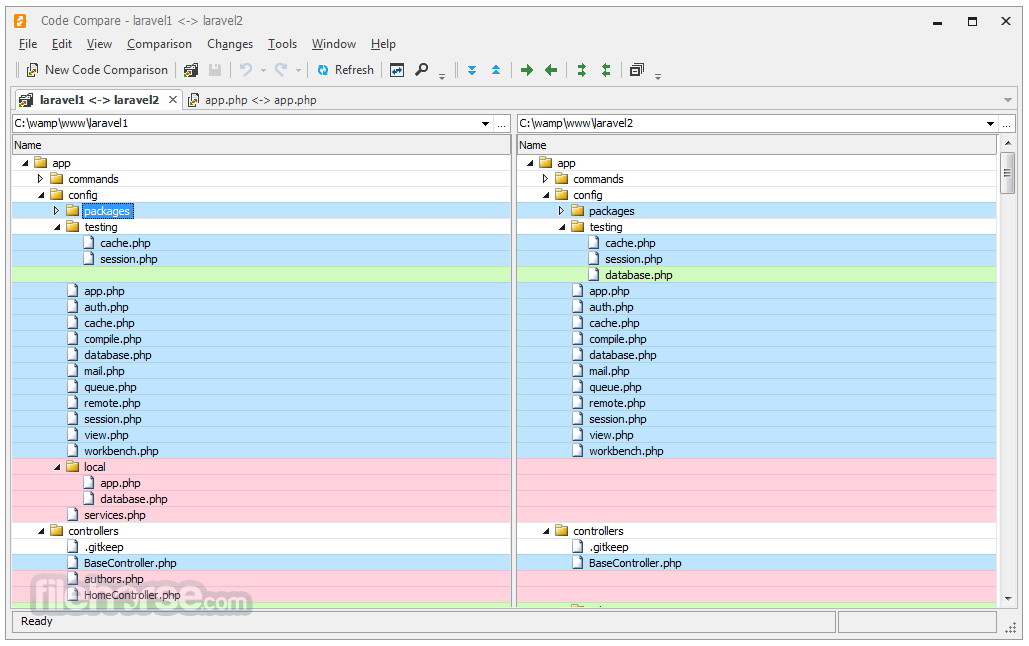Open the File menu
Image resolution: width=1029 pixels, height=646 pixels.
[28, 44]
